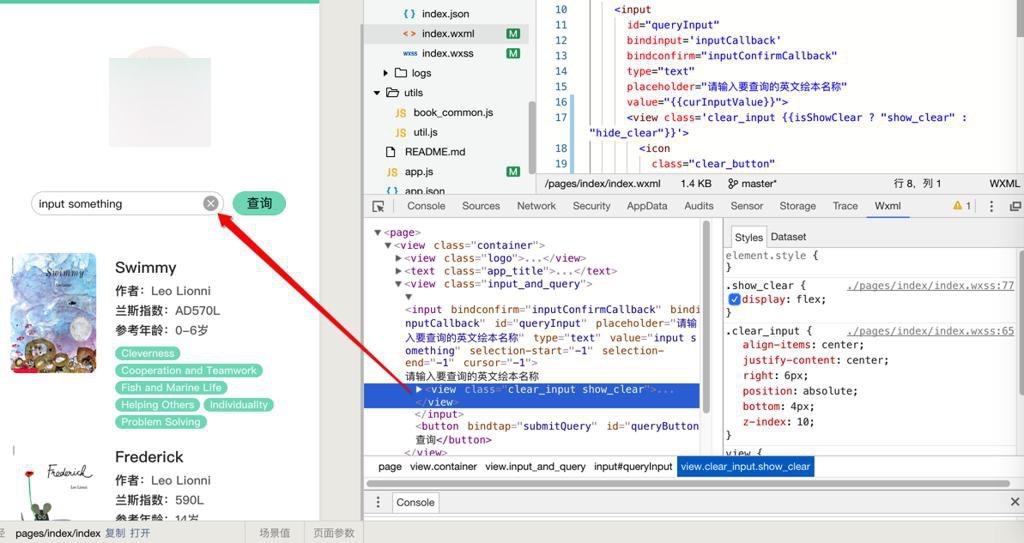The width and height of the screenshot is (1024, 543).
Task: Expand the text class="app_title" node
Action: coord(398,271)
